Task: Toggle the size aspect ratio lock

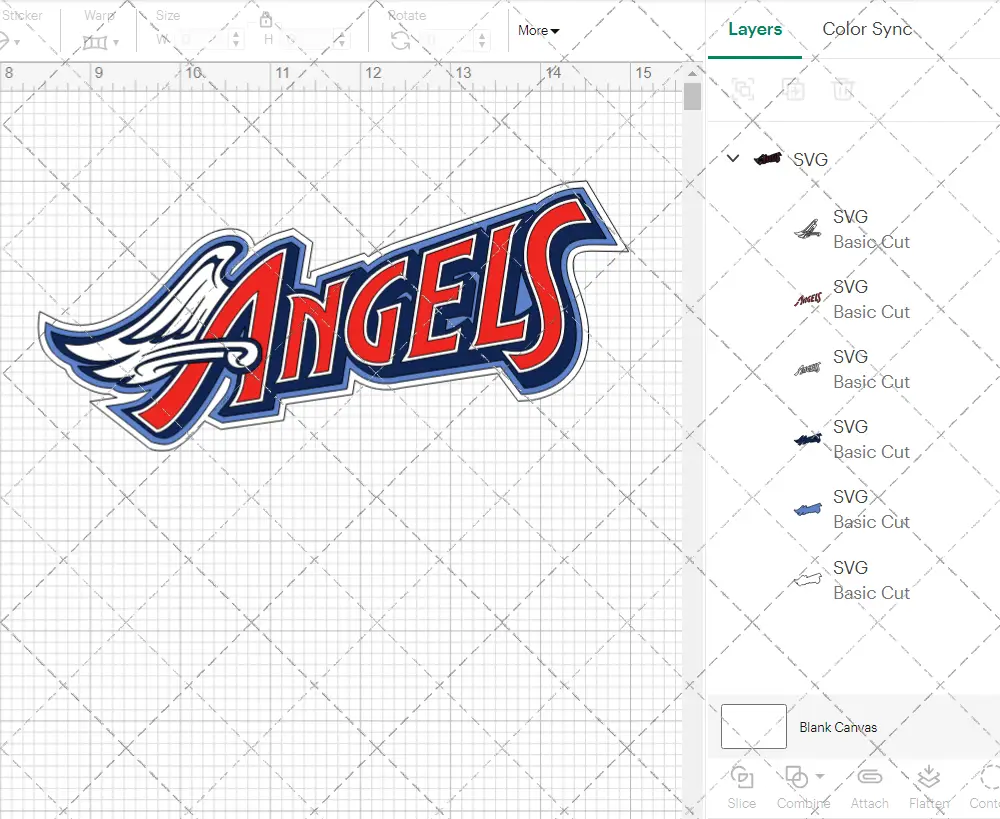Action: (x=266, y=21)
